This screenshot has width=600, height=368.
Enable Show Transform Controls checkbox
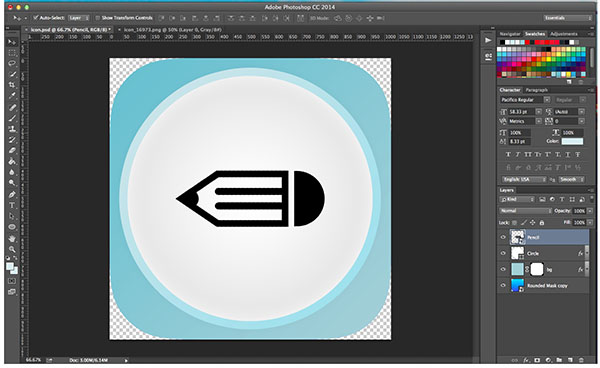(98, 18)
